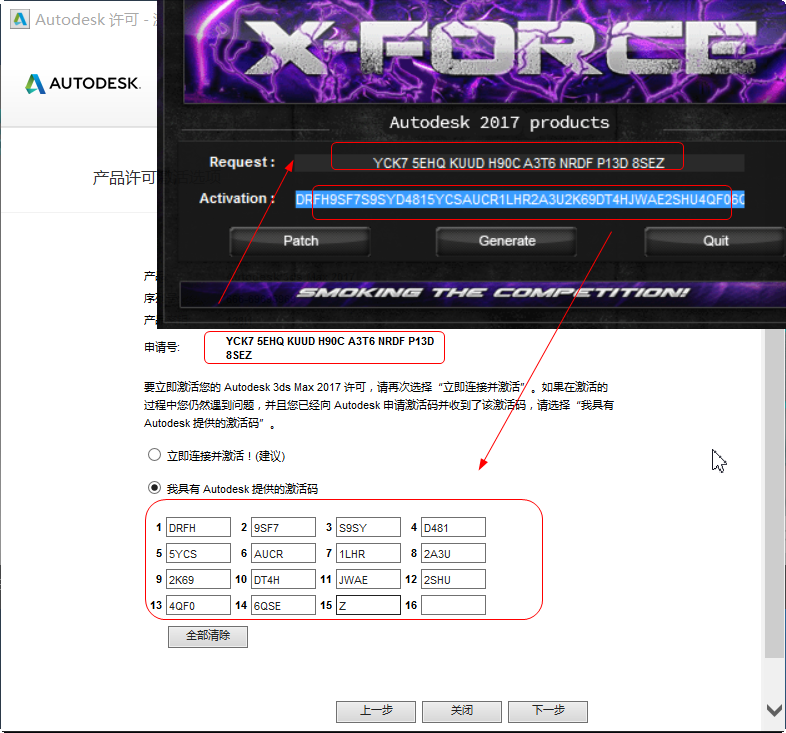Click the Autodesk 2017 products heading text
Screen dimensions: 786x733
(499, 122)
